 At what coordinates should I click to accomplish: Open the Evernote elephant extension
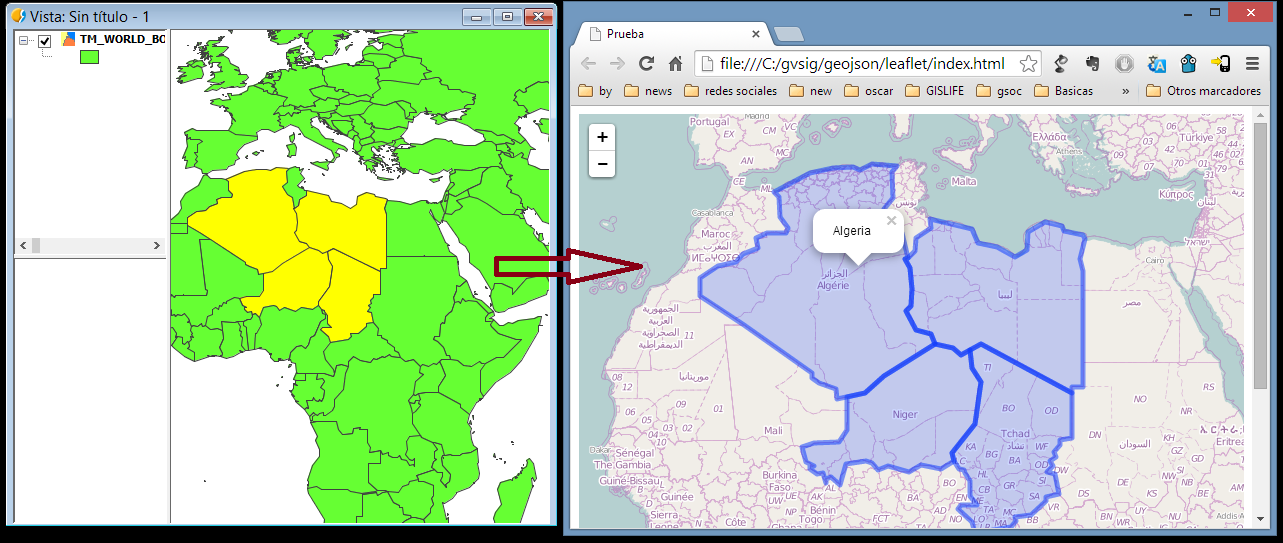point(1093,64)
